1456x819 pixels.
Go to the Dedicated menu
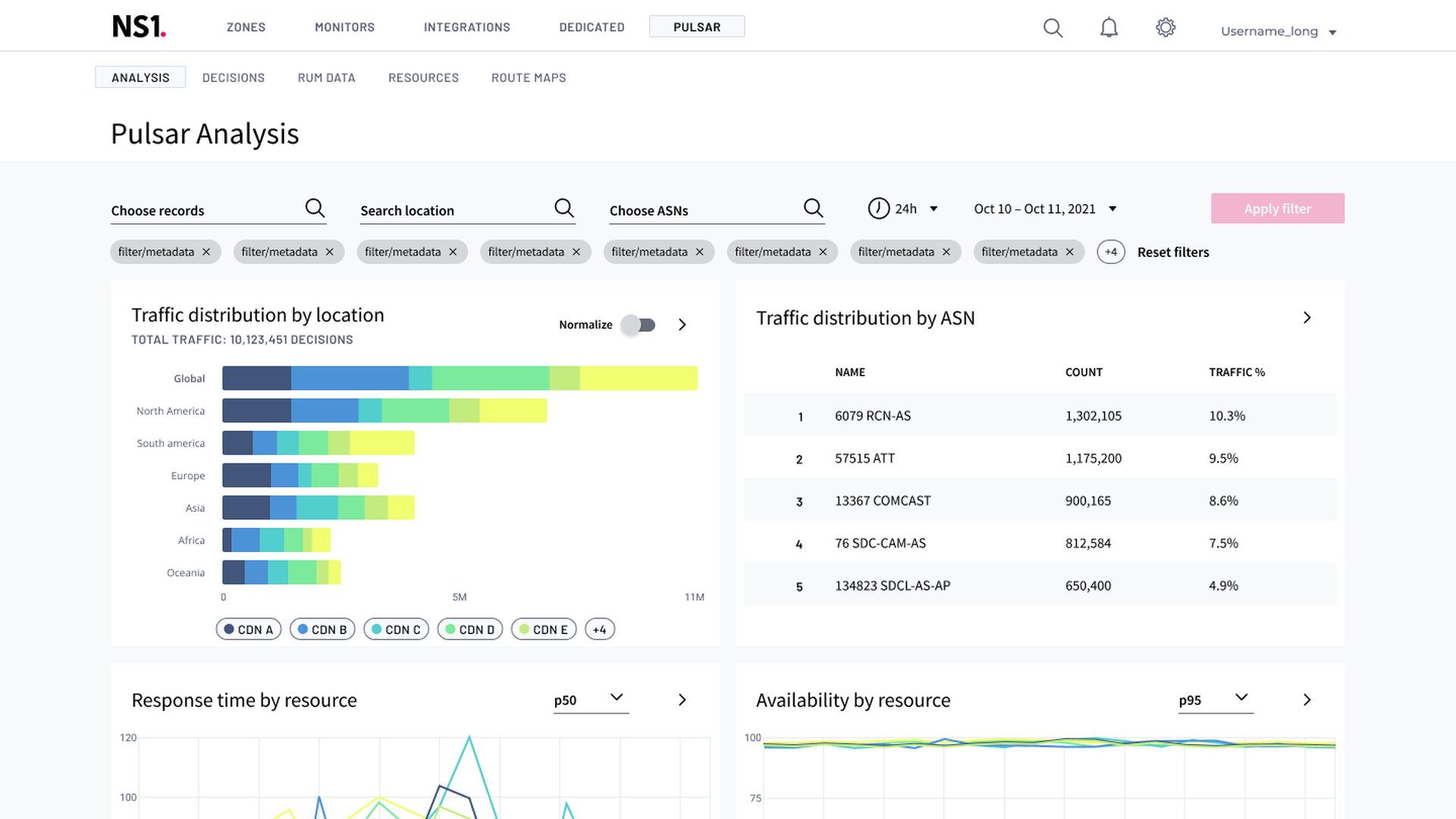[x=592, y=27]
